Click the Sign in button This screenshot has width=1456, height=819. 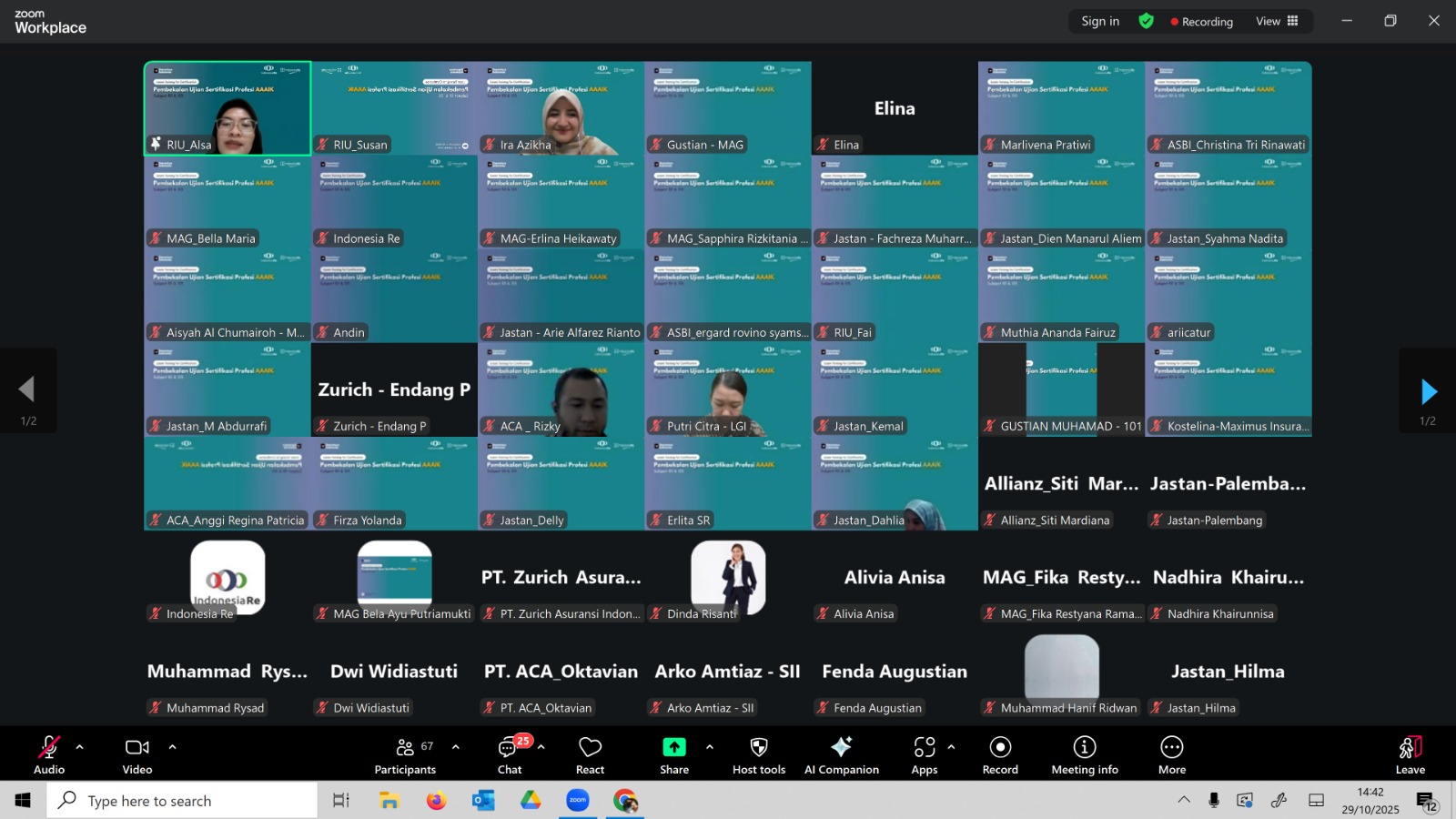1100,21
